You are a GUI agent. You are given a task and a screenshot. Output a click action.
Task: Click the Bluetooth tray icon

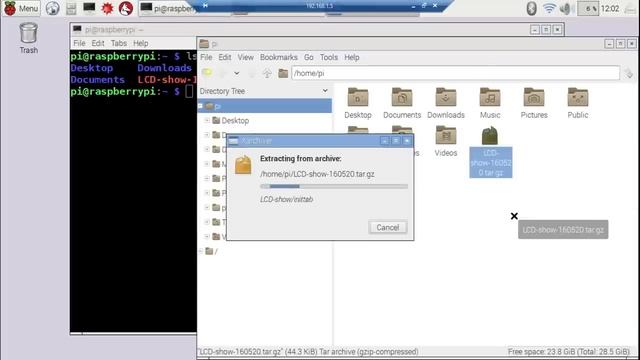tap(531, 8)
